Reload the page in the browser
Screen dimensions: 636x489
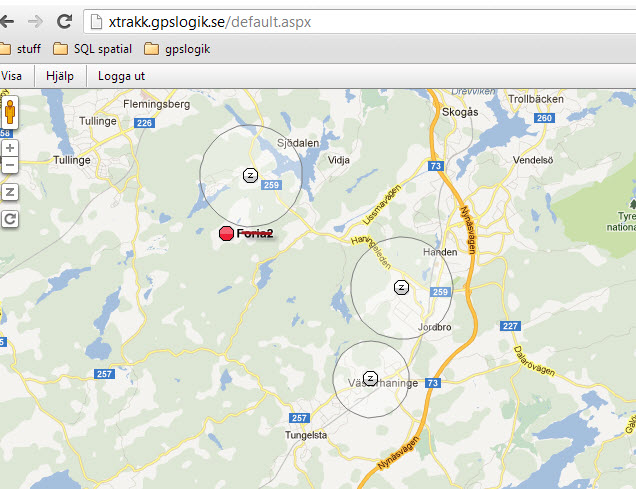[64, 21]
